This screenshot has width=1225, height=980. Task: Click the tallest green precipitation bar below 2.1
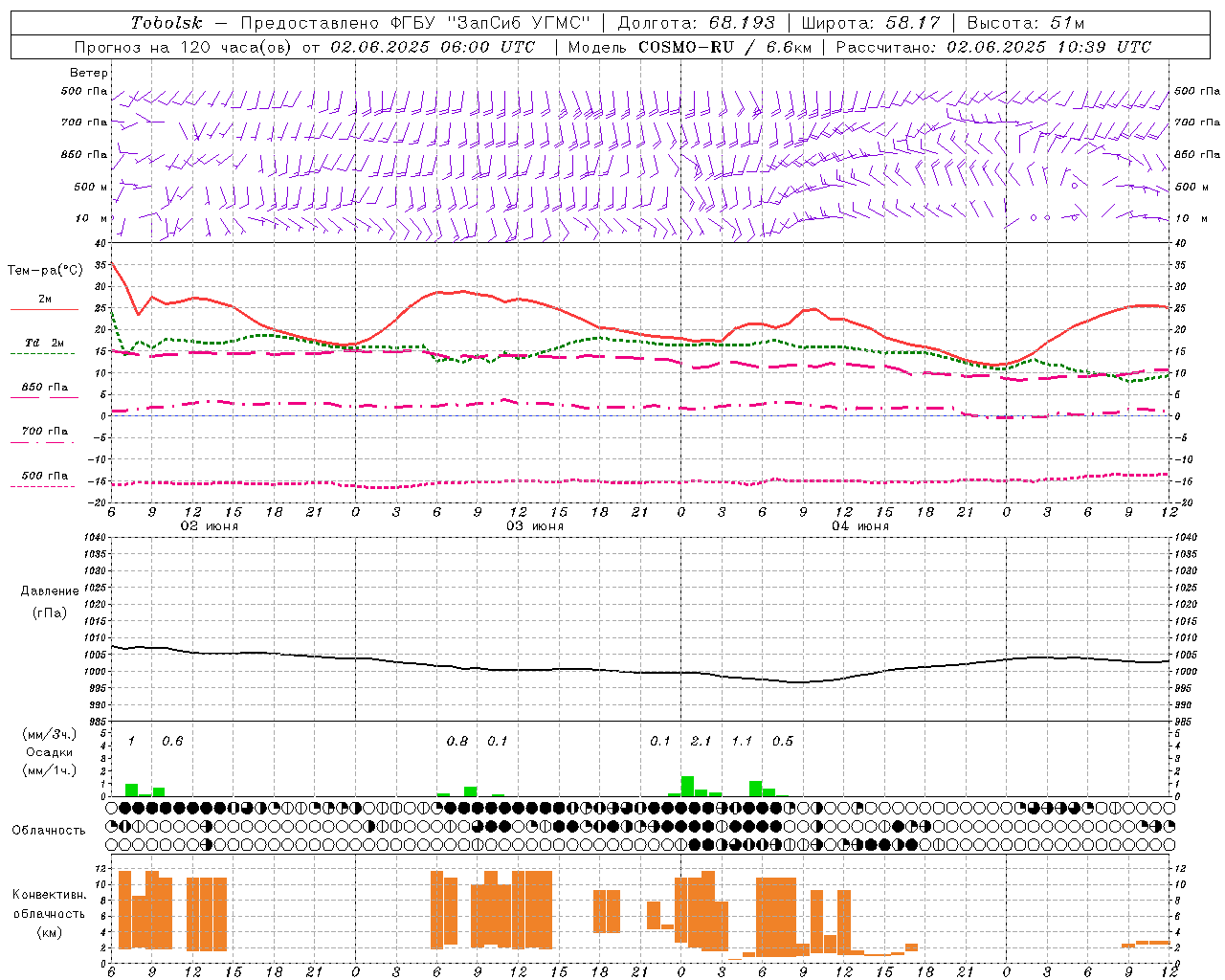(687, 786)
